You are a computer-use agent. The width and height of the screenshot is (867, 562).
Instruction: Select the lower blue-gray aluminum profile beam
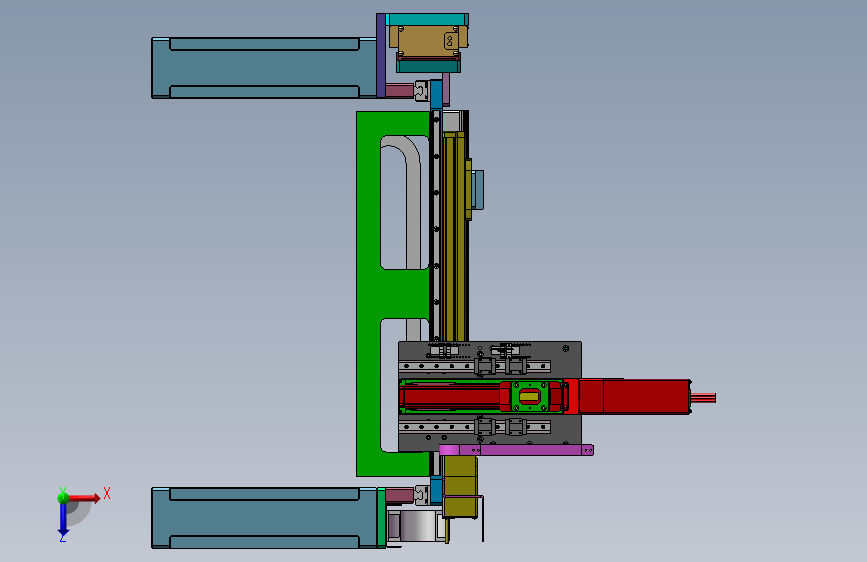pos(264,518)
